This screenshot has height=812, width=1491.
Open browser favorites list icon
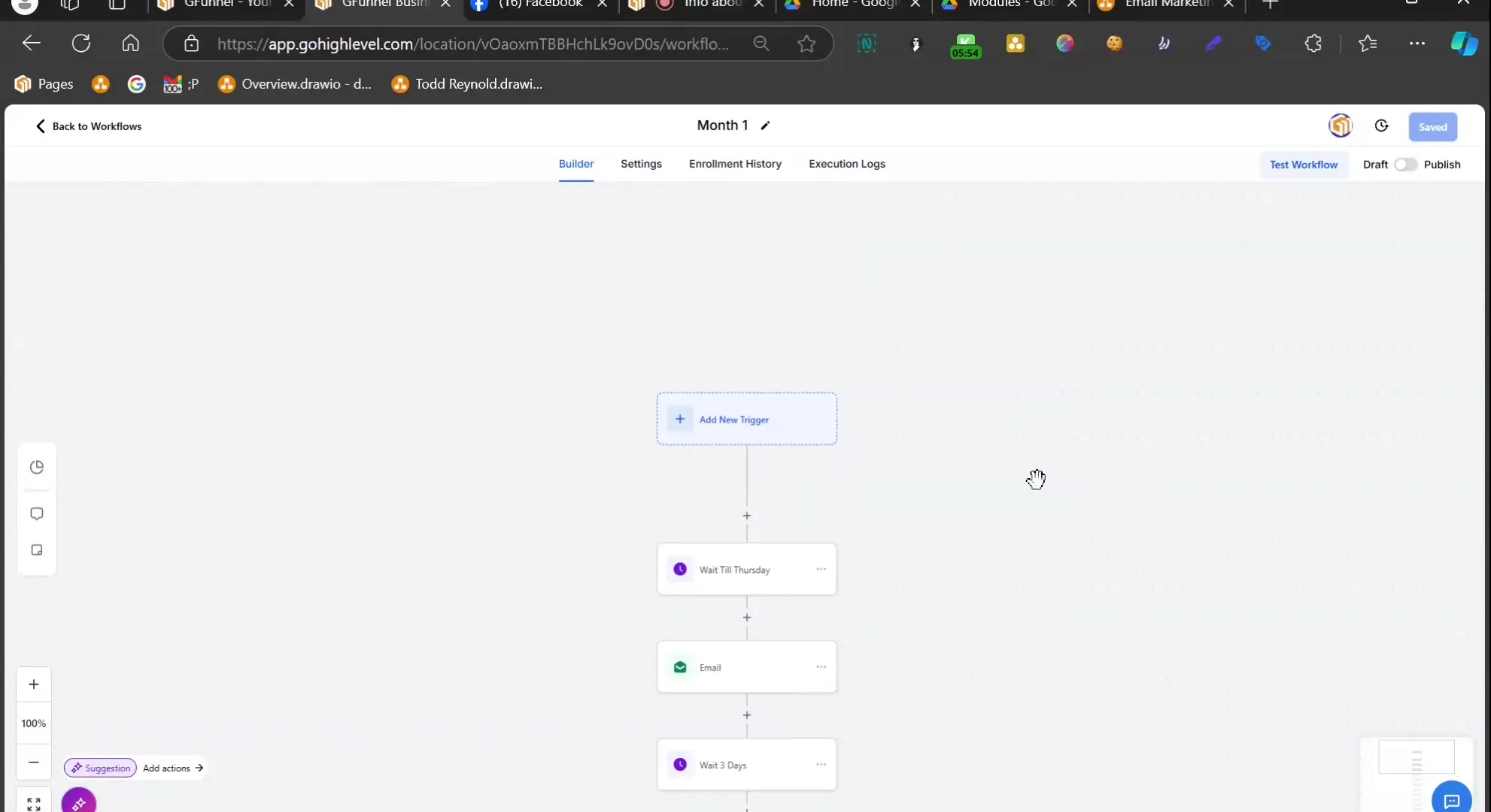[x=1368, y=44]
